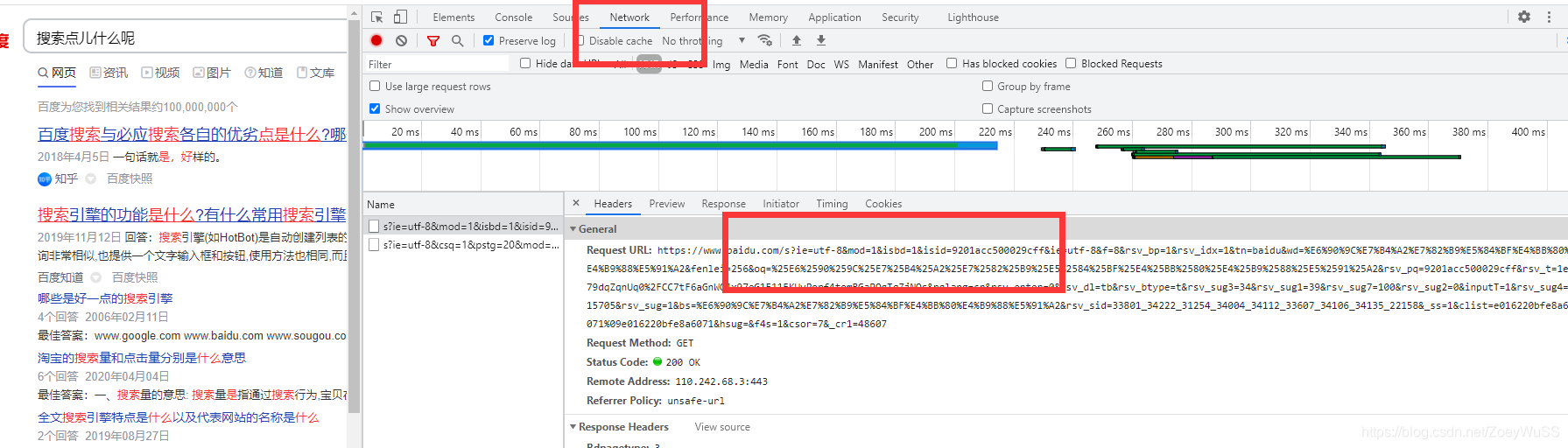Image resolution: width=1568 pixels, height=448 pixels.
Task: Select the Cookies detail tab
Action: [883, 204]
